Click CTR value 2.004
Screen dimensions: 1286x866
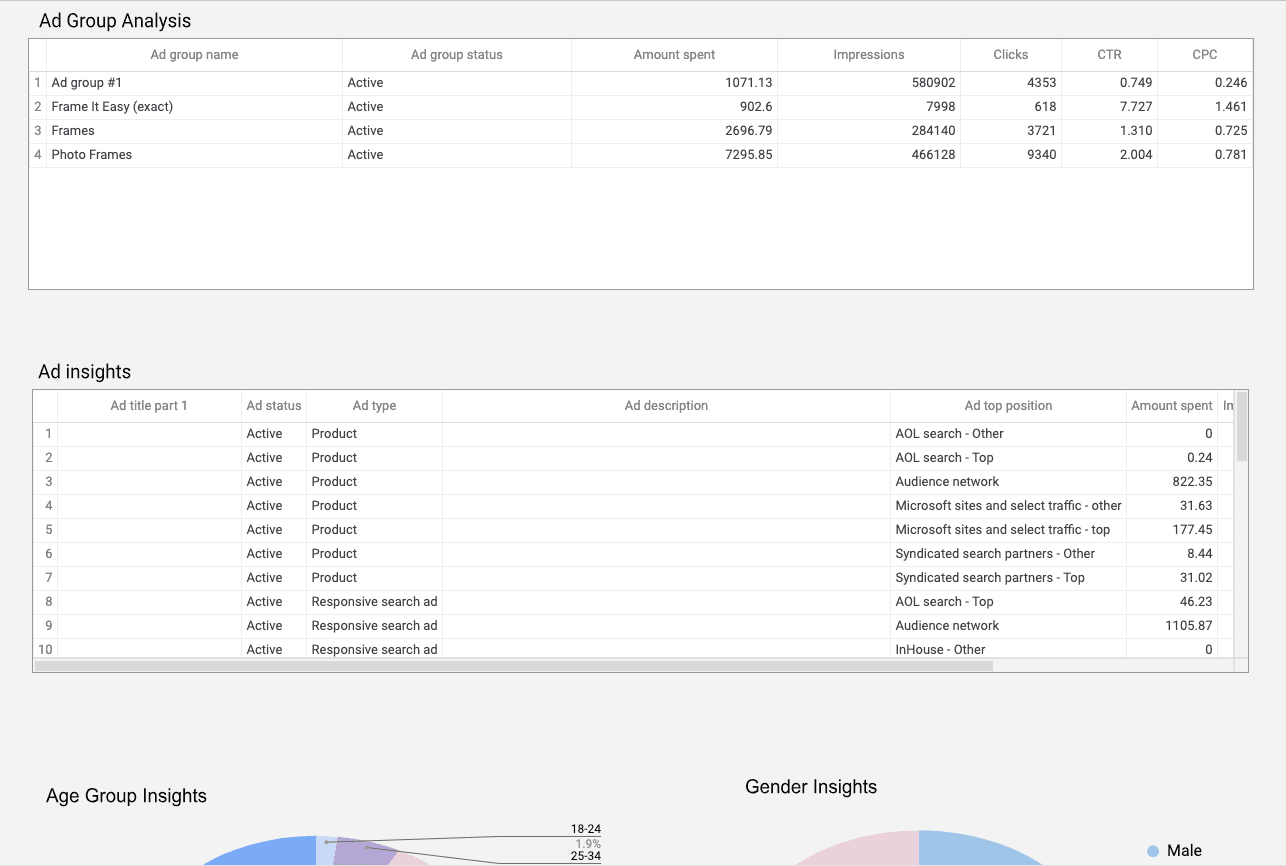tap(1136, 155)
